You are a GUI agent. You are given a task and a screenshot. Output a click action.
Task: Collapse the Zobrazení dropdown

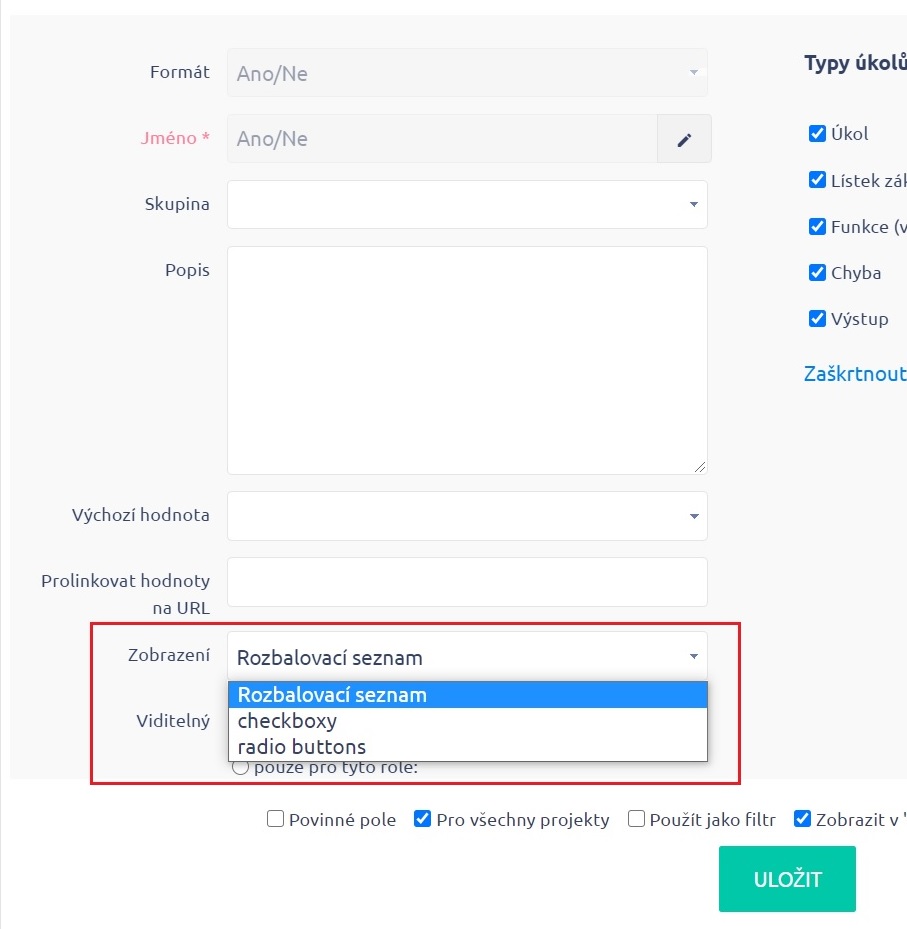pyautogui.click(x=467, y=657)
